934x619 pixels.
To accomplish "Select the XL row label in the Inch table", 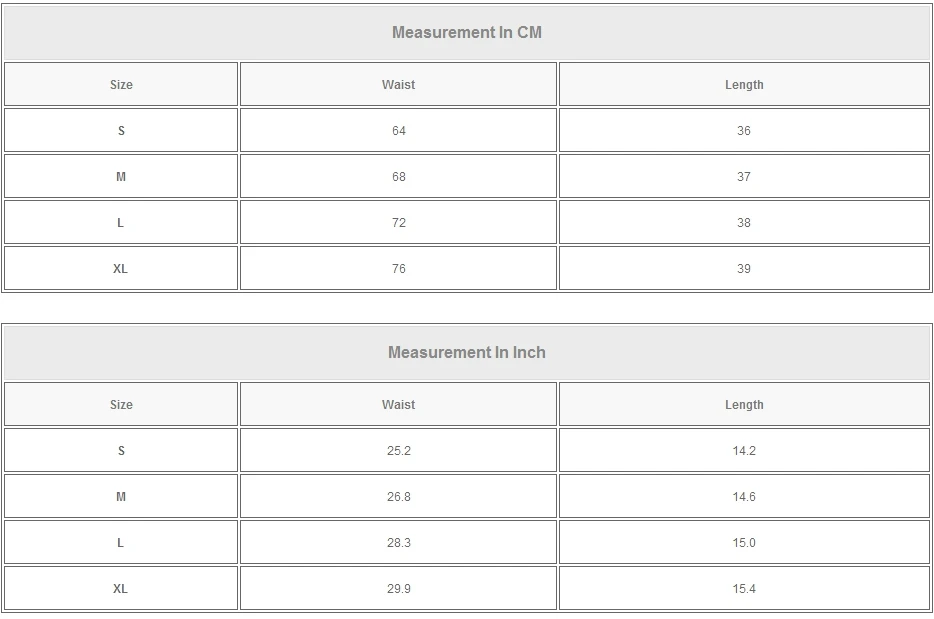I will coord(121,589).
